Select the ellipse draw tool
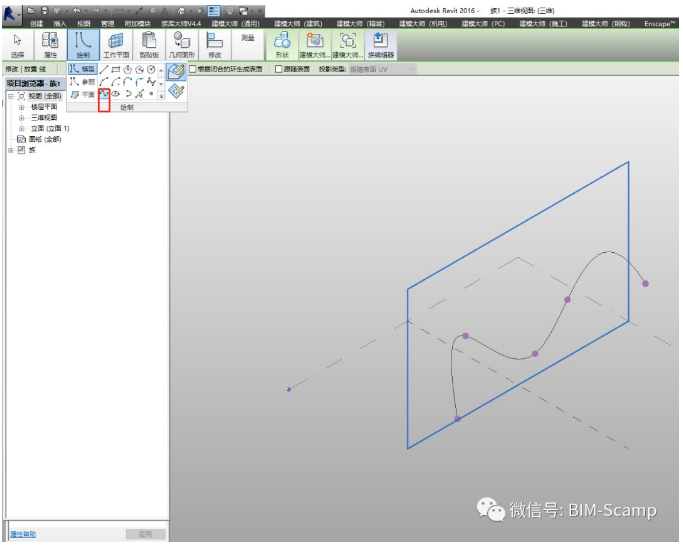Image resolution: width=683 pixels, height=547 pixels. point(116,94)
